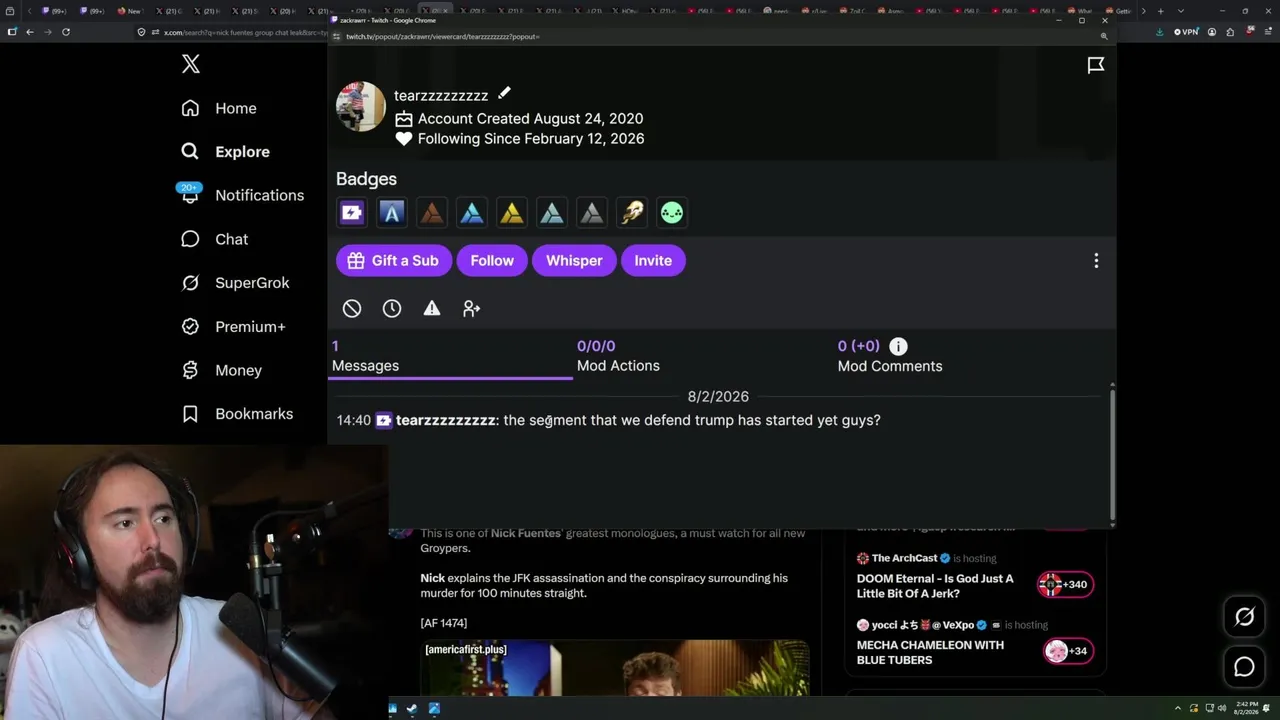Click the browser back arrow
The image size is (1280, 720).
coord(30,32)
